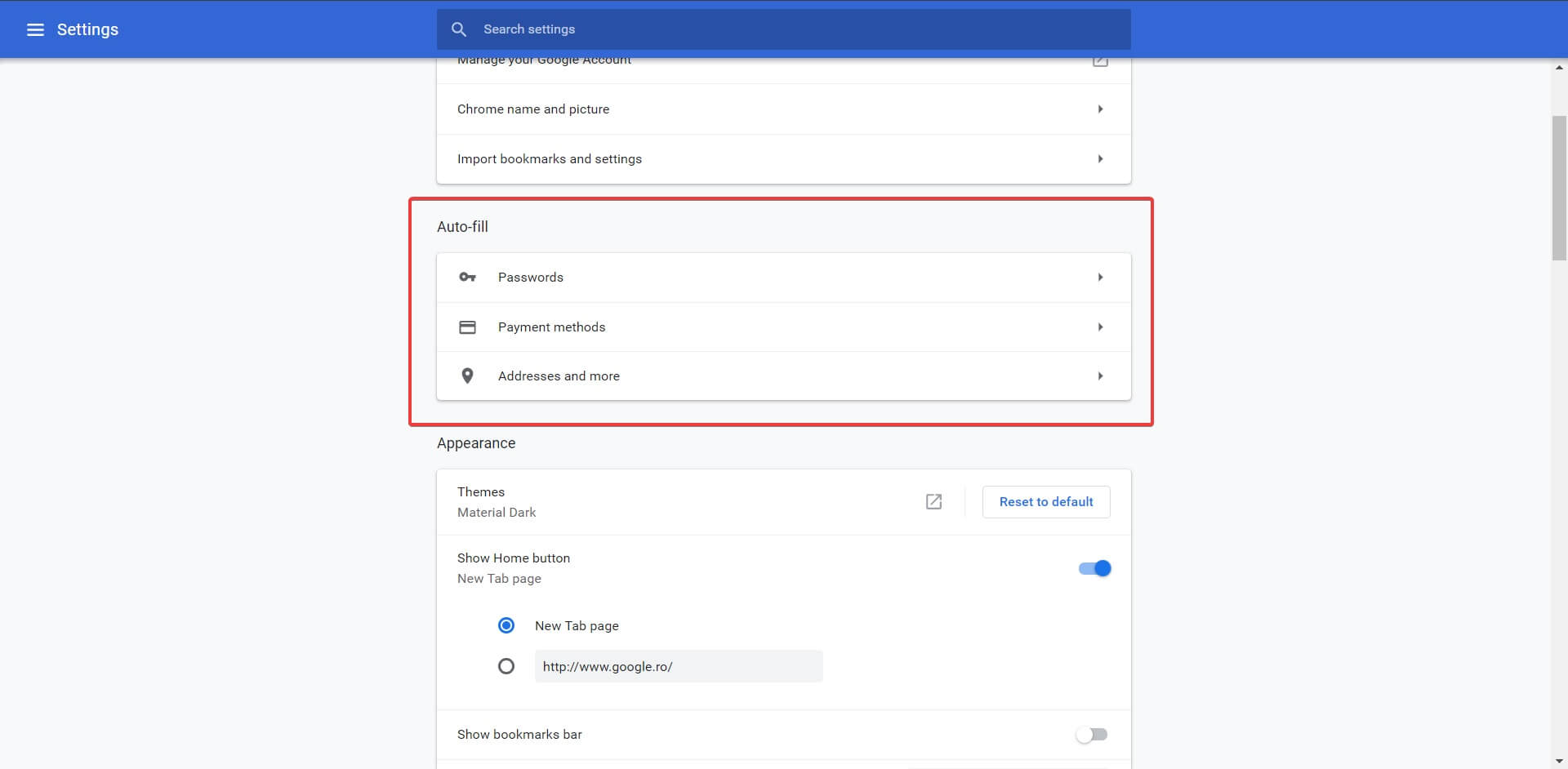
Task: Expand Addresses and more row arrow
Action: [1100, 376]
